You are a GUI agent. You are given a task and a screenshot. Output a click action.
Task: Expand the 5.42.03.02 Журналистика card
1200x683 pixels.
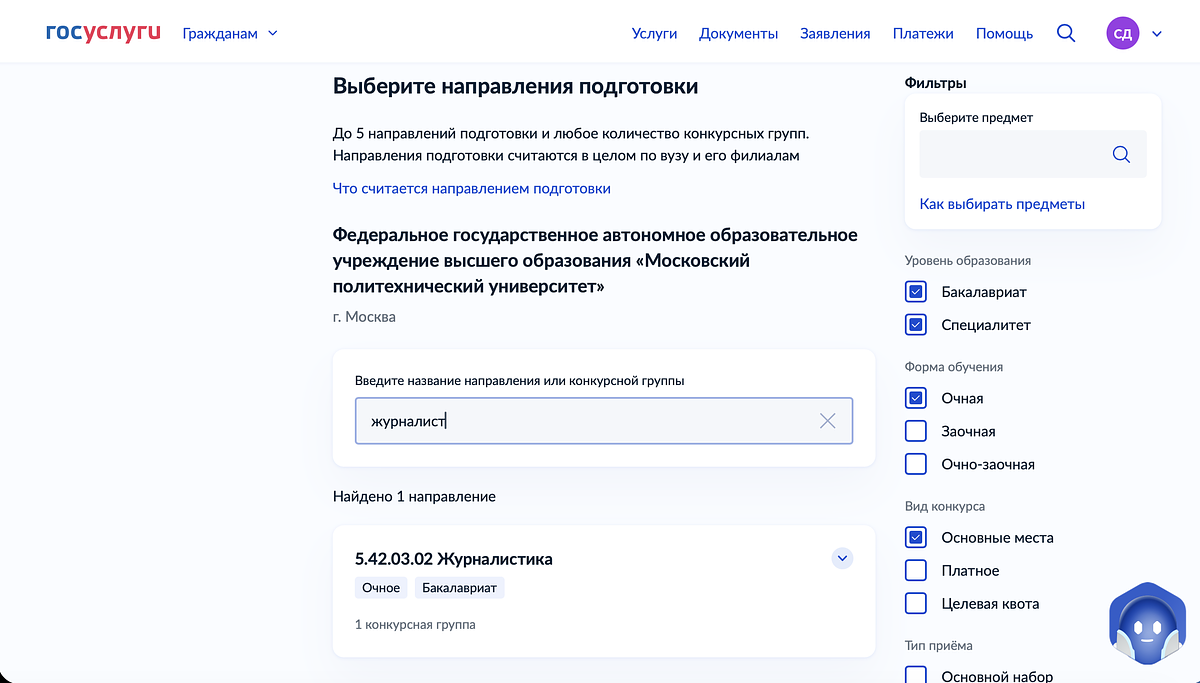[x=842, y=558]
